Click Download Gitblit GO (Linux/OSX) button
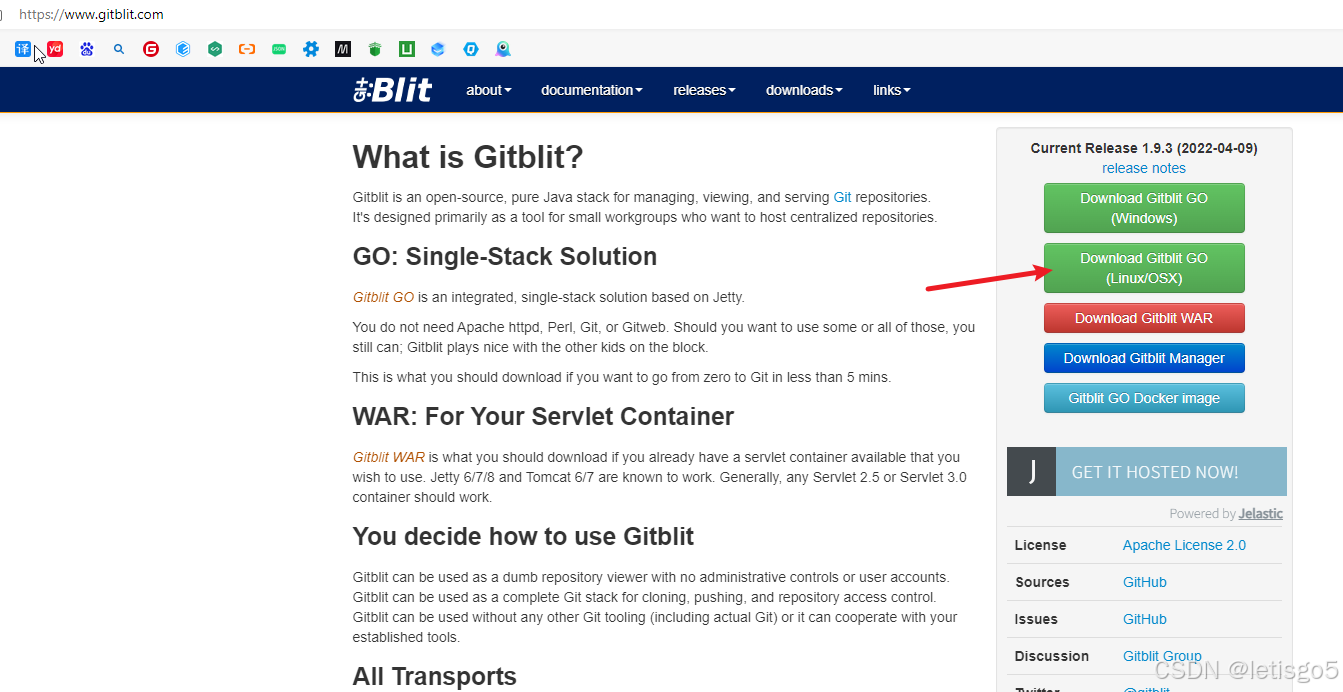Screen dimensions: 1343x692 pyautogui.click(x=1144, y=268)
